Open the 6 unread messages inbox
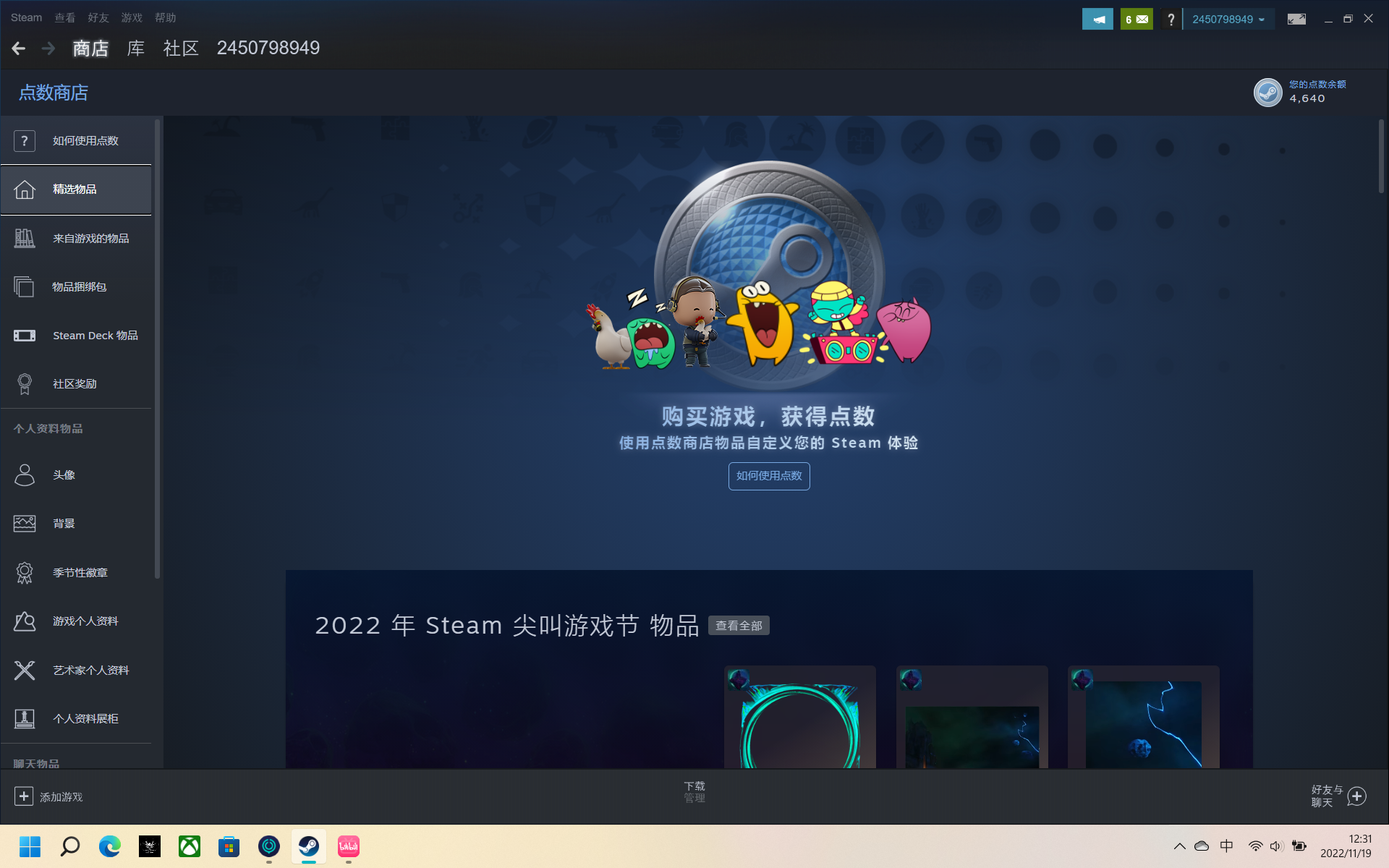The image size is (1389, 868). 1137,20
